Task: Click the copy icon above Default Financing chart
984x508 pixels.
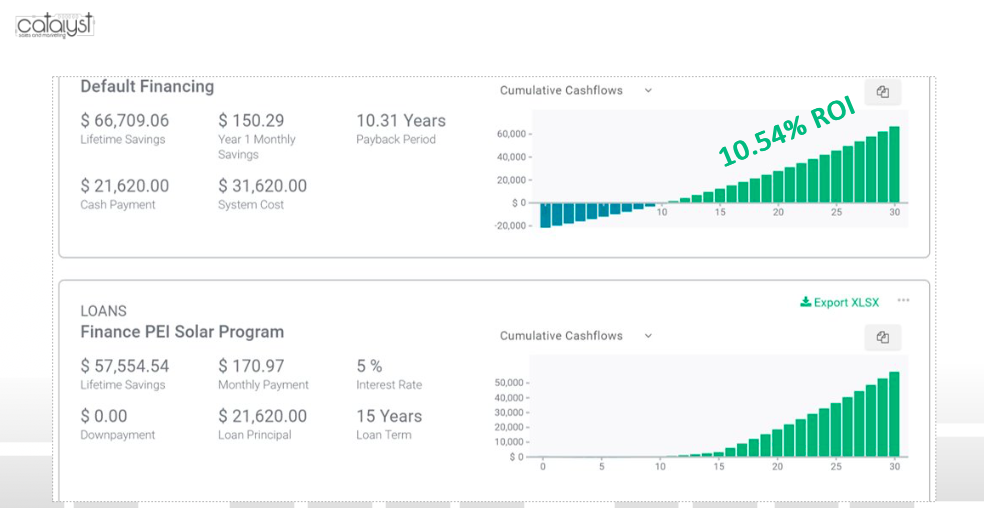Action: [x=882, y=92]
